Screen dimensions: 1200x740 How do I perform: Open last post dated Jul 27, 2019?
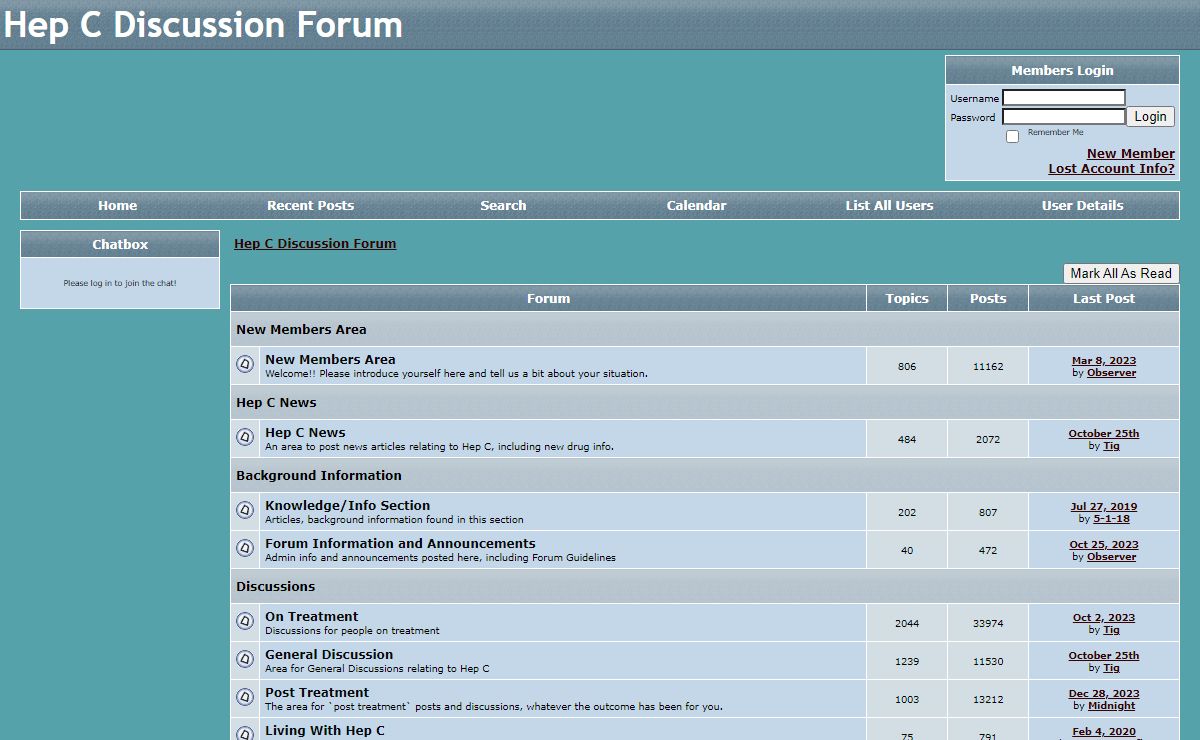tap(1104, 506)
